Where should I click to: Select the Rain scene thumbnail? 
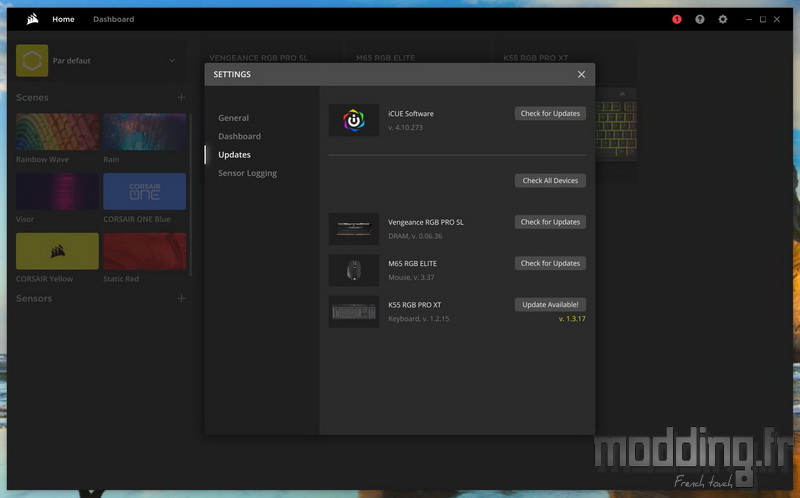click(x=144, y=132)
